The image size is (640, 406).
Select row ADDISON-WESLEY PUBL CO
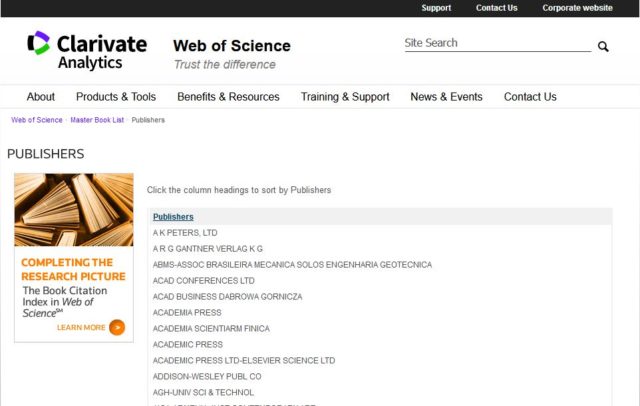coord(380,376)
